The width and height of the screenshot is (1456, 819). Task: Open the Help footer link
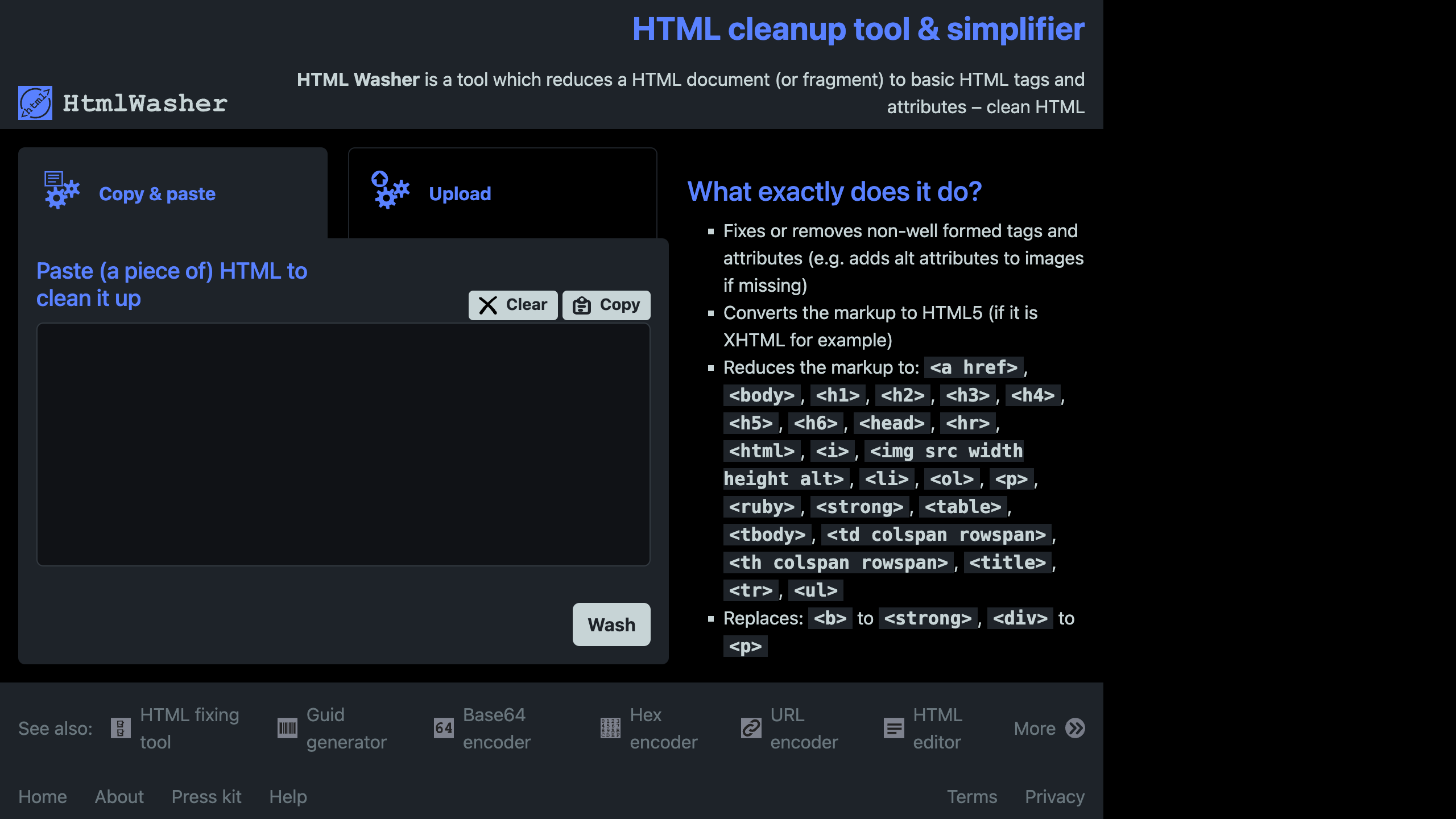288,797
